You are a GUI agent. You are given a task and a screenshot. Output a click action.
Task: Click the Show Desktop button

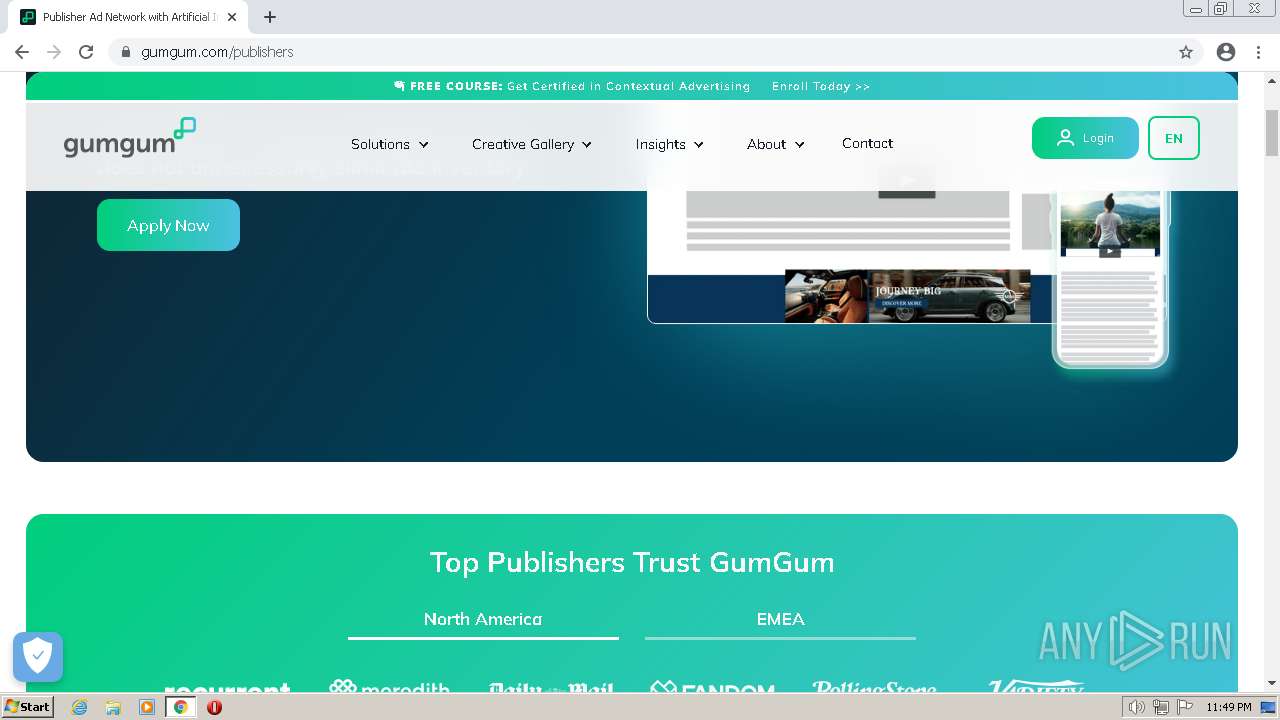[x=1268, y=707]
